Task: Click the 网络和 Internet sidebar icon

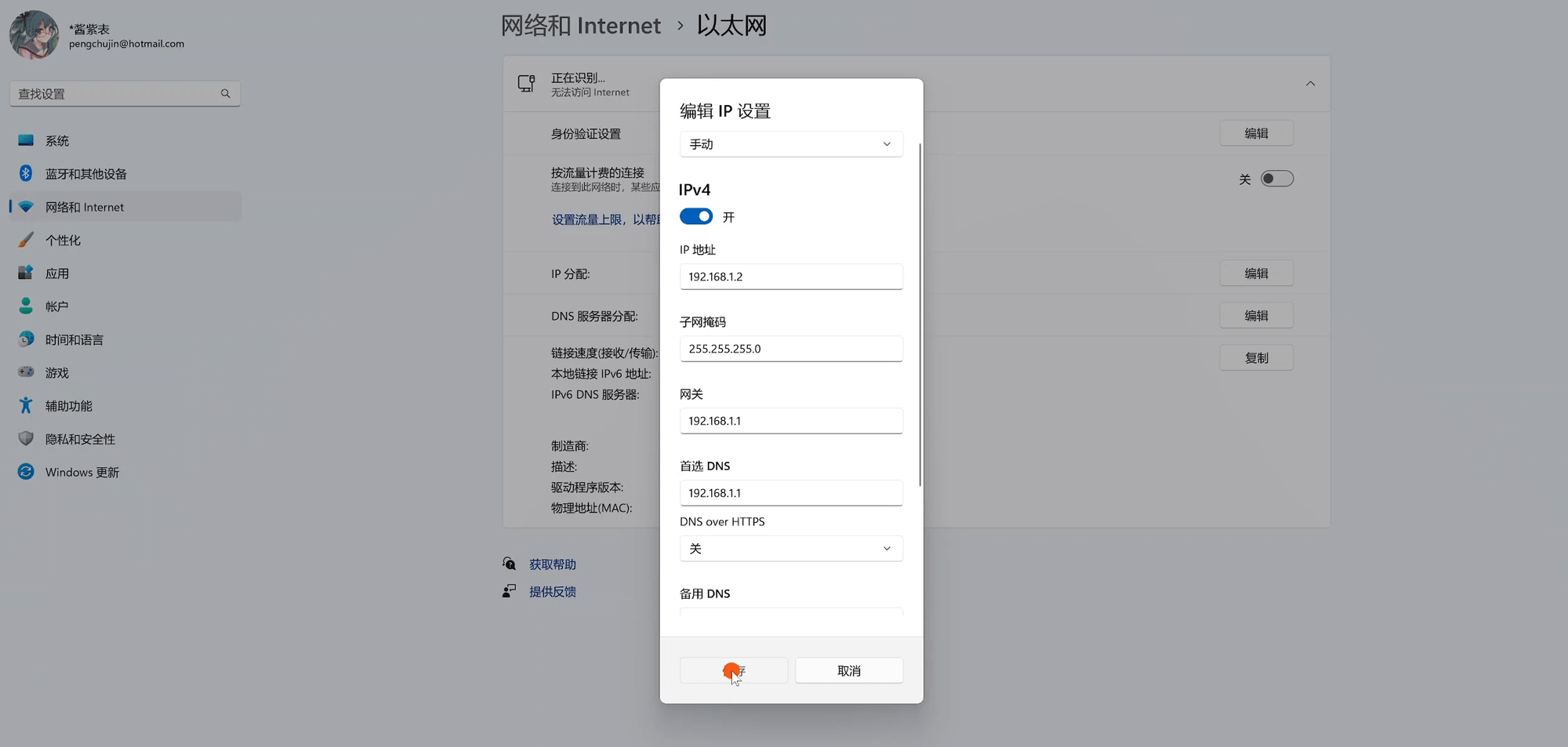Action: coord(26,206)
